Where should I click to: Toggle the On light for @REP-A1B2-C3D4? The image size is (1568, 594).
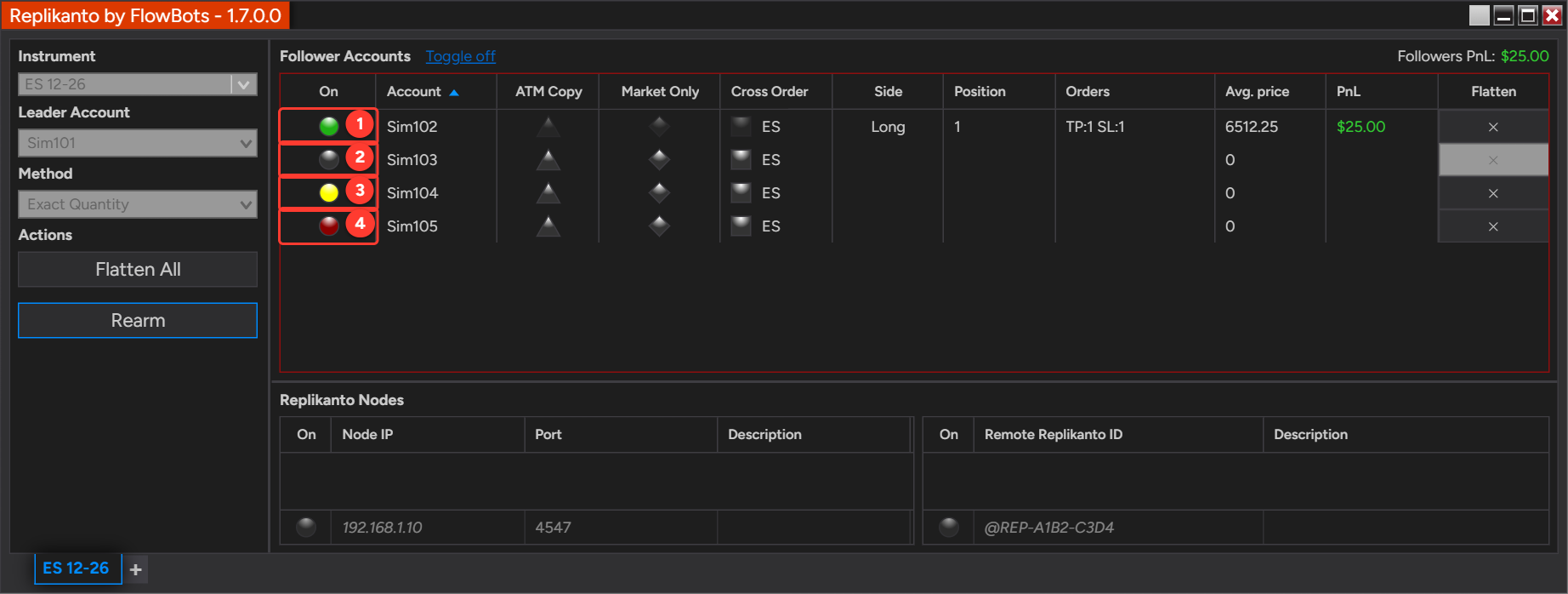click(949, 527)
